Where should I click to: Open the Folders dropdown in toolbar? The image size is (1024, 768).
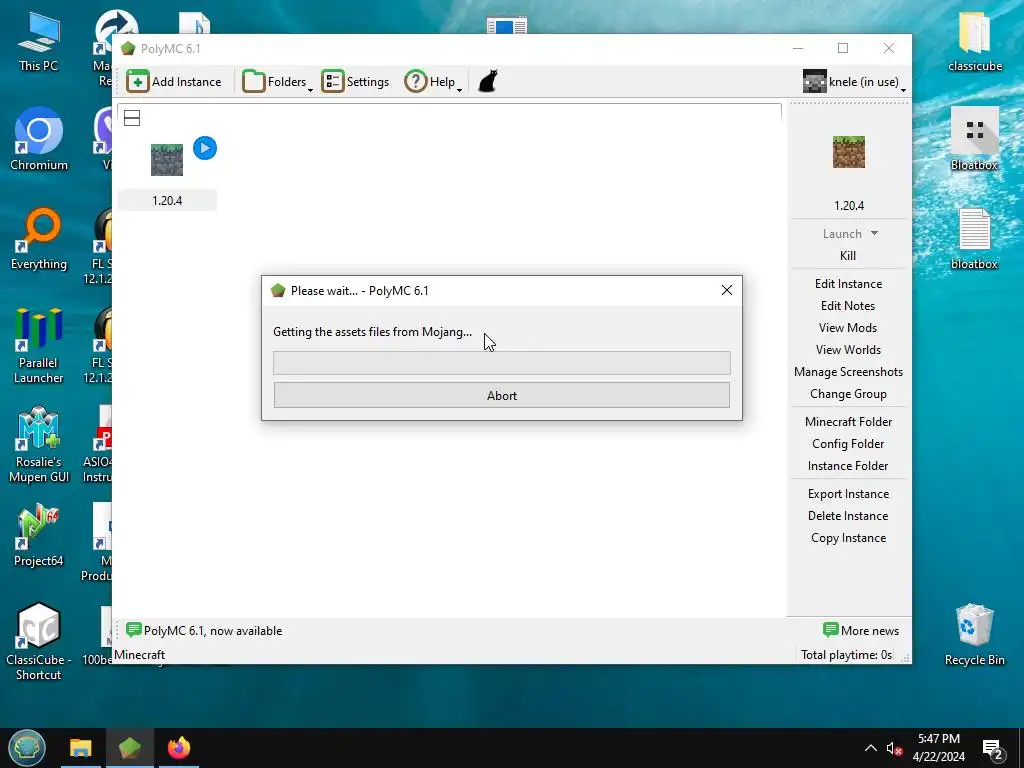coord(277,82)
